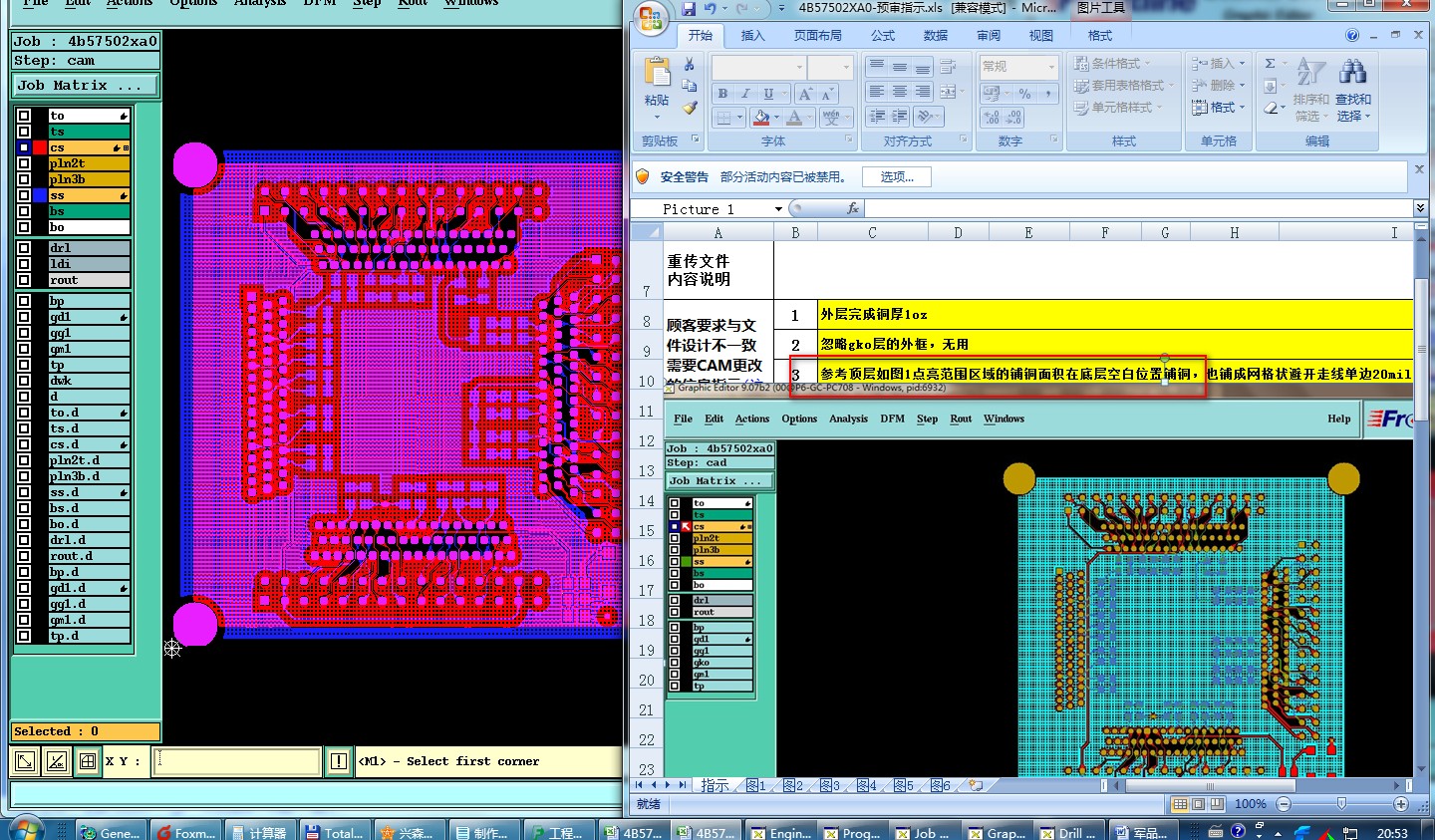Save the Excel workbook via quick access
The image size is (1435, 840).
click(689, 8)
